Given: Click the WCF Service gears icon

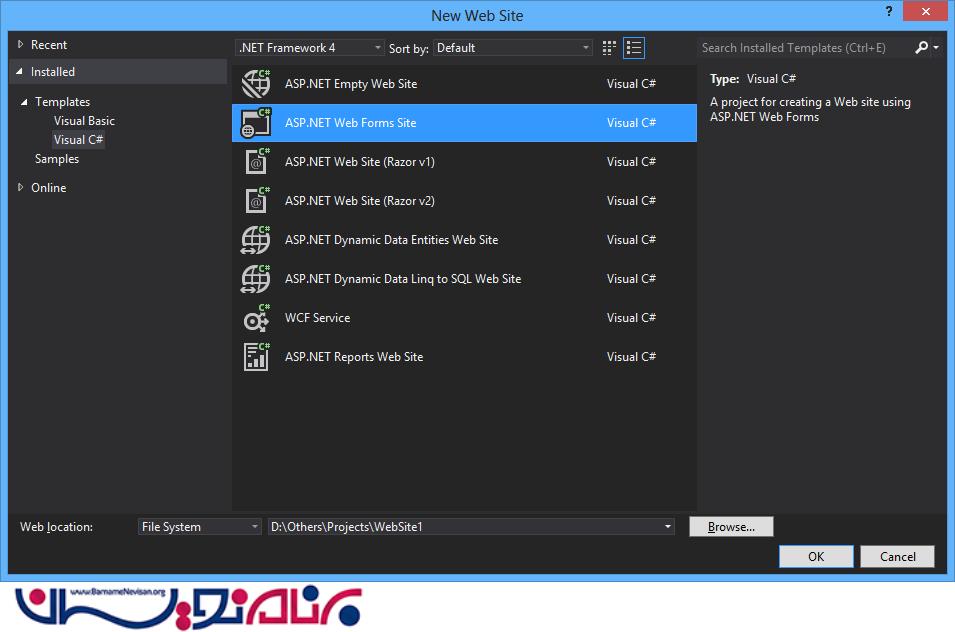Looking at the screenshot, I should click(x=257, y=318).
